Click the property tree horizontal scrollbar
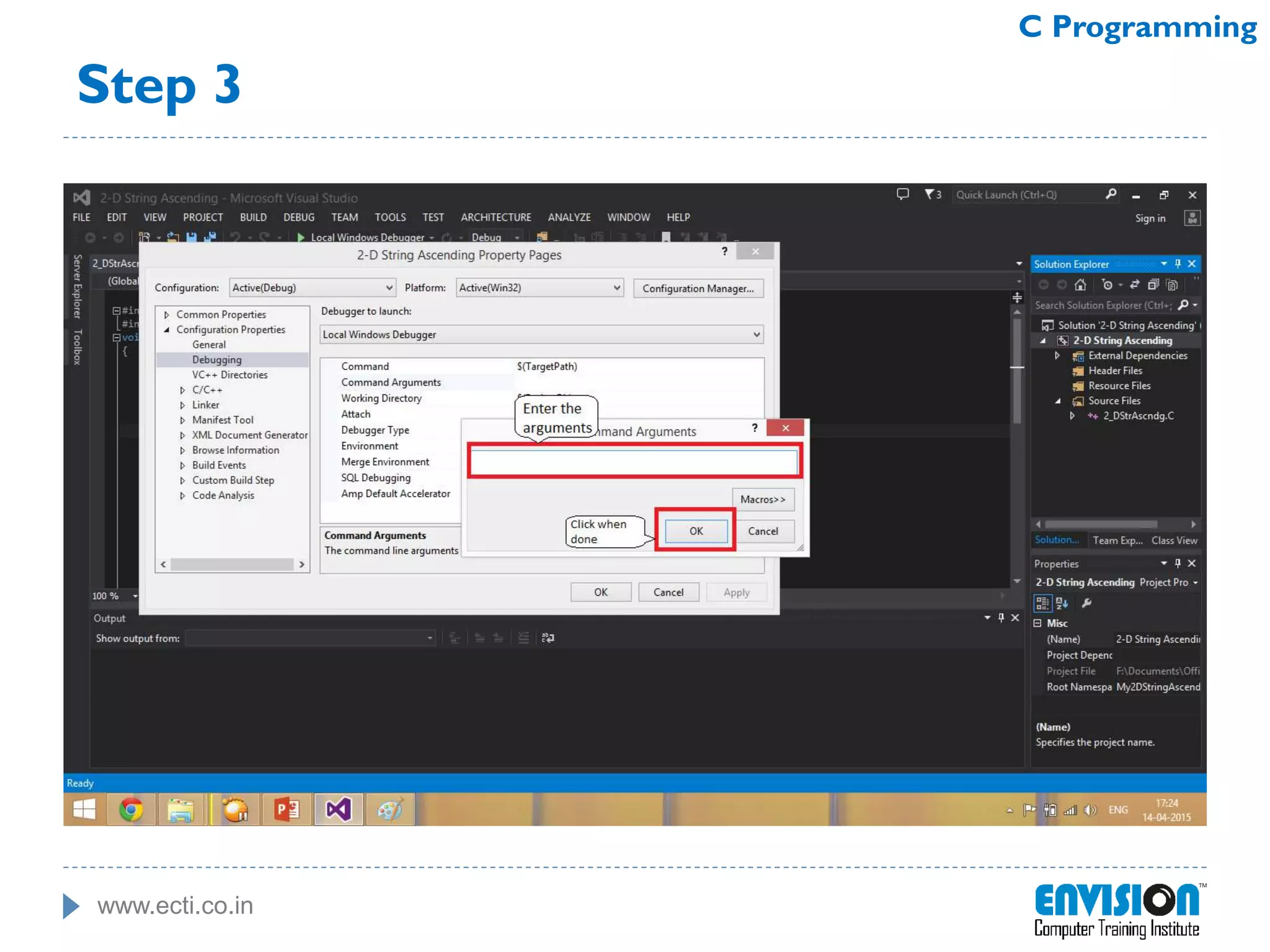1270x952 pixels. pos(233,564)
